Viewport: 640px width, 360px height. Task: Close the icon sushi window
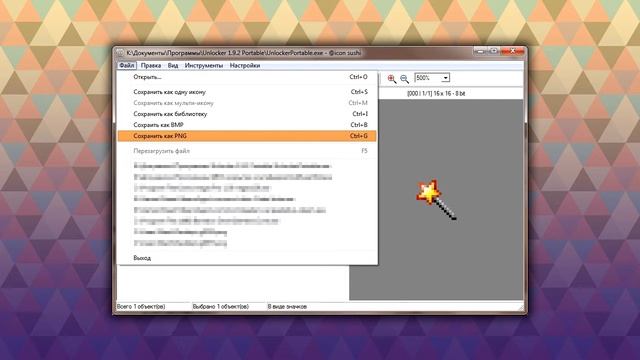[512, 51]
